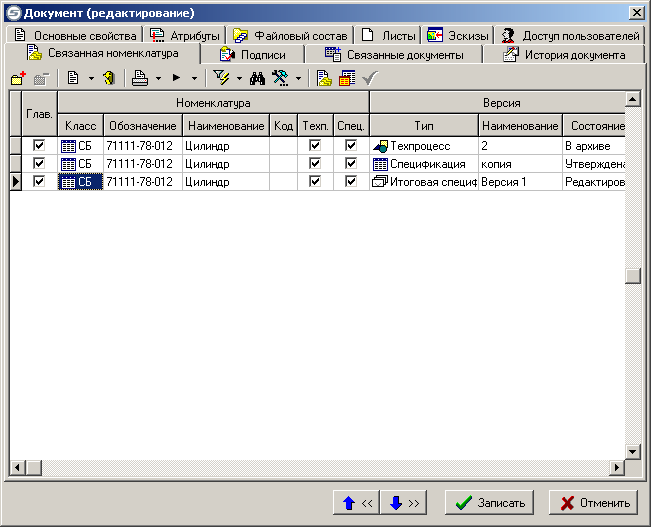Click the horizontal scrollbar right arrow
This screenshot has height=527, width=651.
pos(616,468)
